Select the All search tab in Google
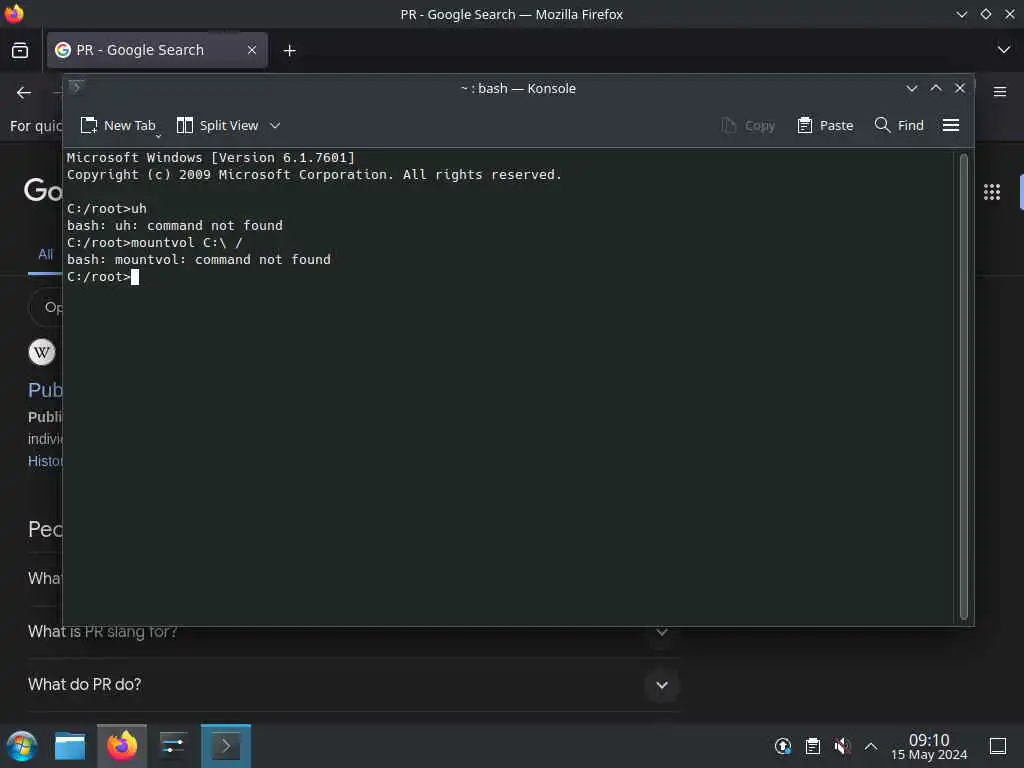The image size is (1024, 768). coord(45,255)
